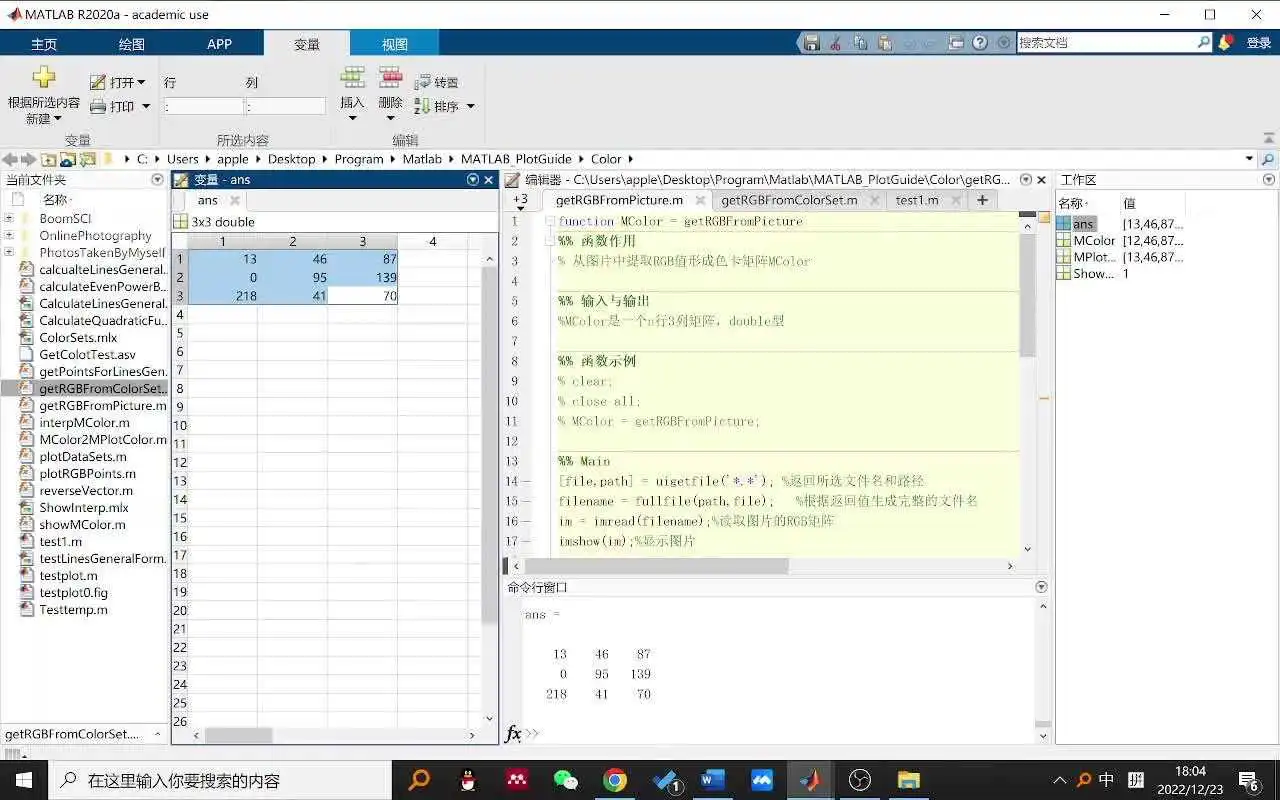
Task: Switch to the getRGBFromColorSet.m editor tab
Action: 789,200
